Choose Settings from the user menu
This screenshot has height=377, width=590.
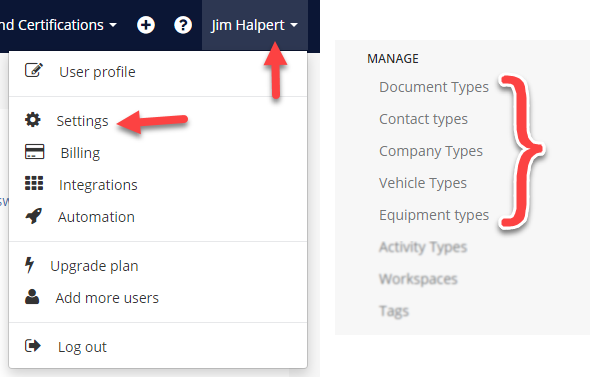click(x=158, y=121)
